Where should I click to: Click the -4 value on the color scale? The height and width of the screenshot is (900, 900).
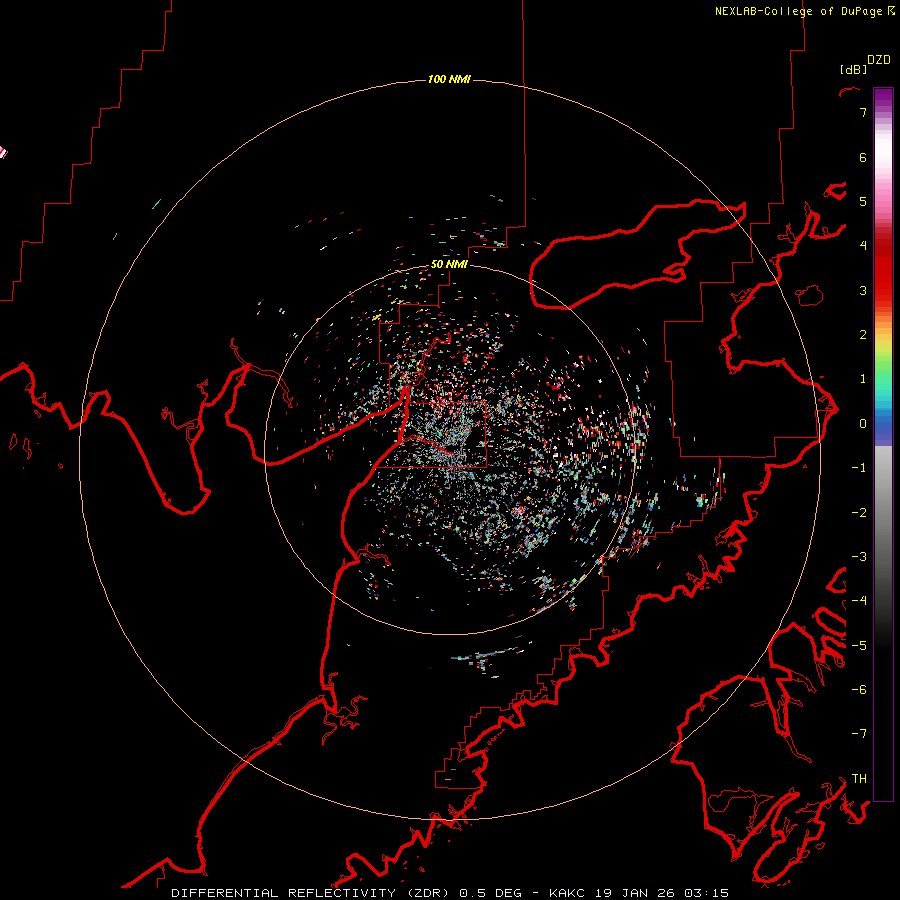pos(859,600)
